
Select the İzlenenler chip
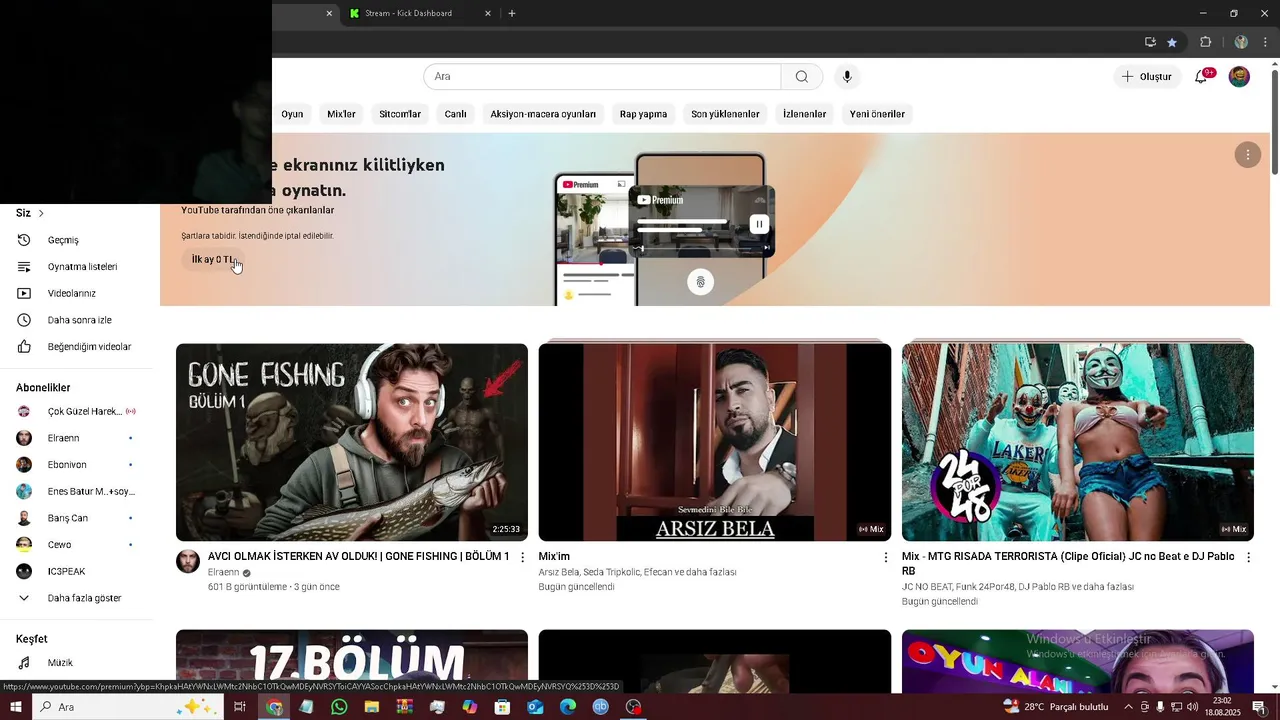tap(804, 114)
